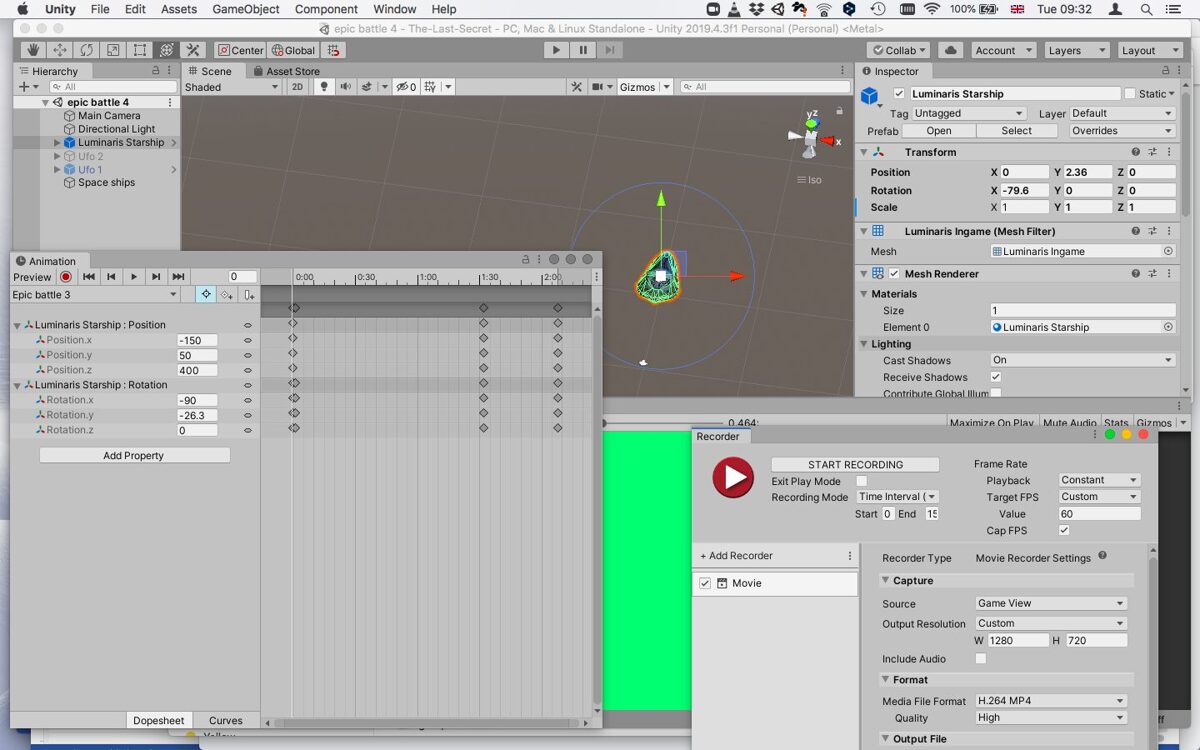This screenshot has height=750, width=1200.
Task: Select the Scale tool
Action: click(x=114, y=50)
